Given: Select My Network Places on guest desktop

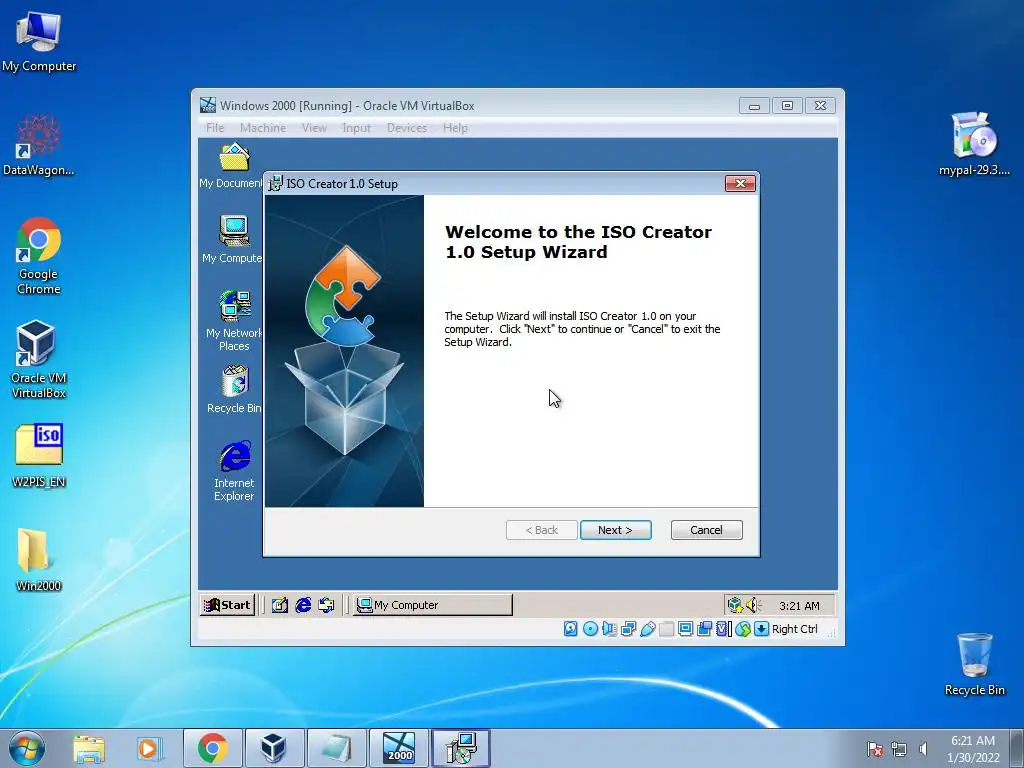Looking at the screenshot, I should click(x=234, y=321).
